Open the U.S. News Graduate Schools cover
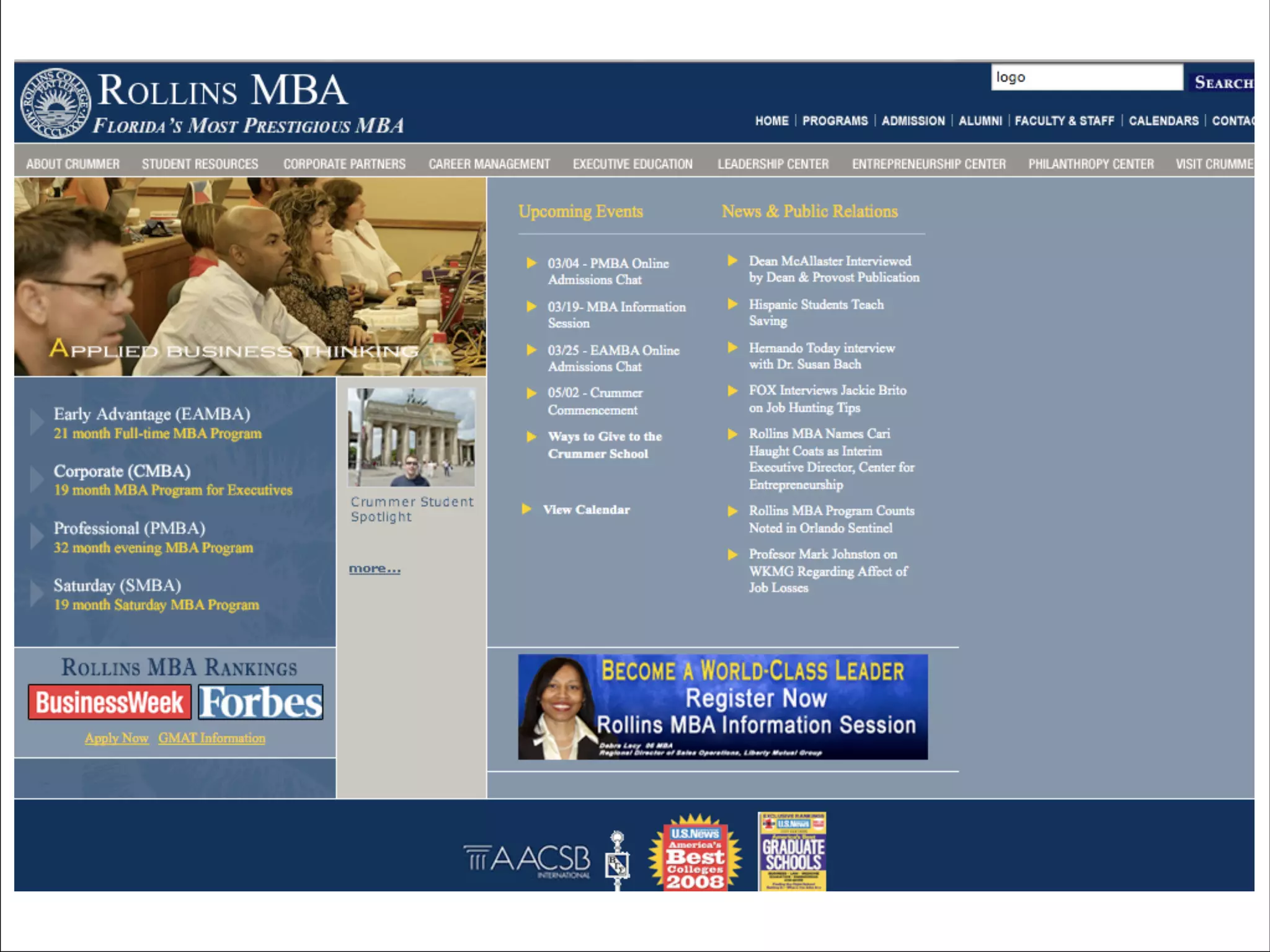 [792, 852]
